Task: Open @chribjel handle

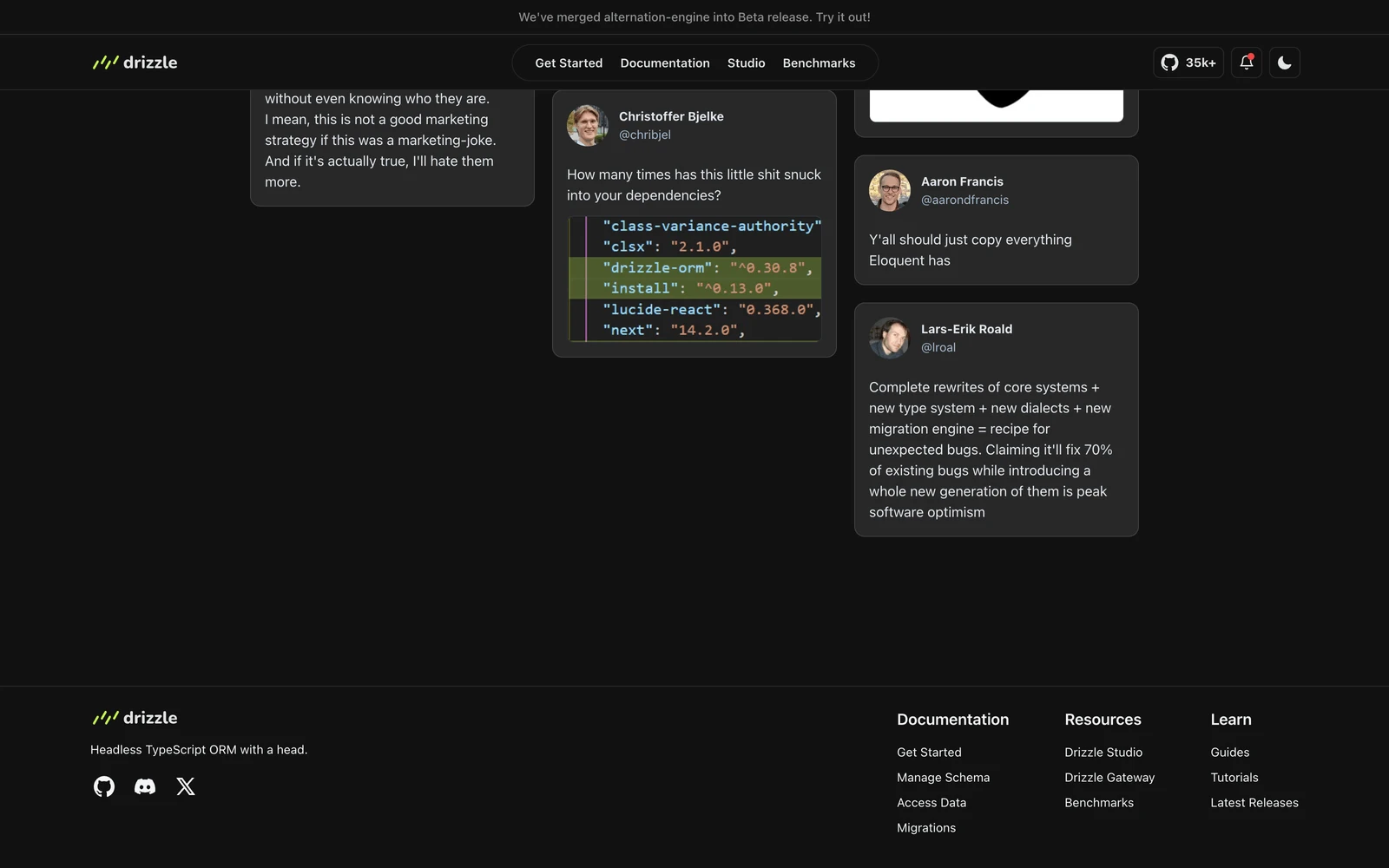Action: click(645, 135)
